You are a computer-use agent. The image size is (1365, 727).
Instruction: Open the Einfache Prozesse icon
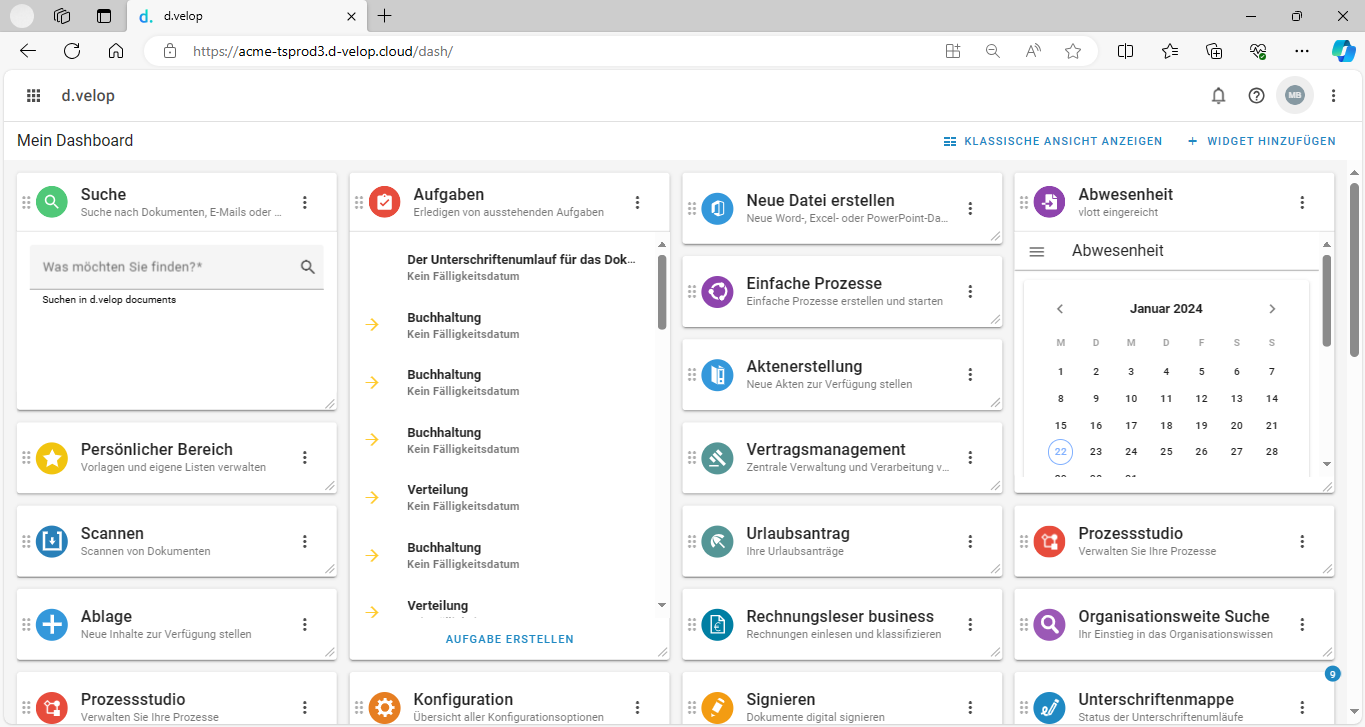tap(717, 291)
